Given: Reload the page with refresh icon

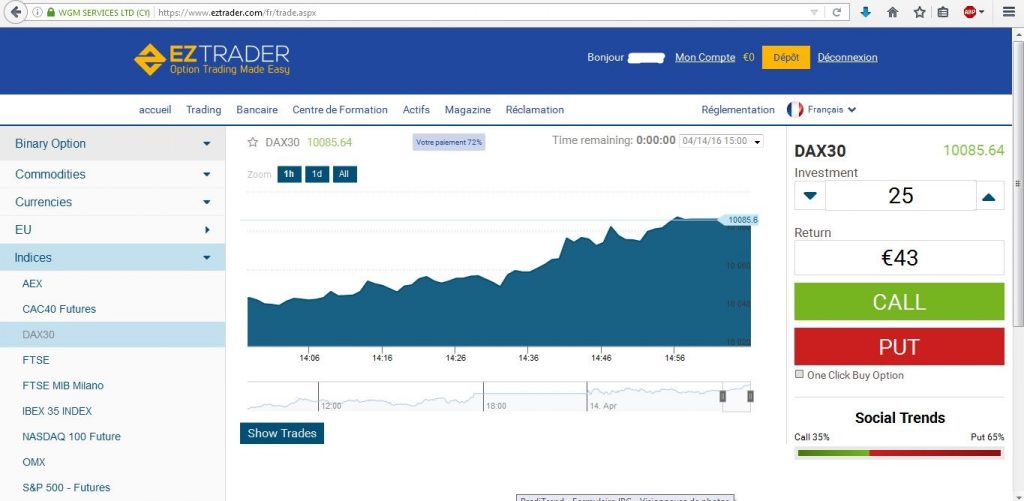Looking at the screenshot, I should 836,12.
